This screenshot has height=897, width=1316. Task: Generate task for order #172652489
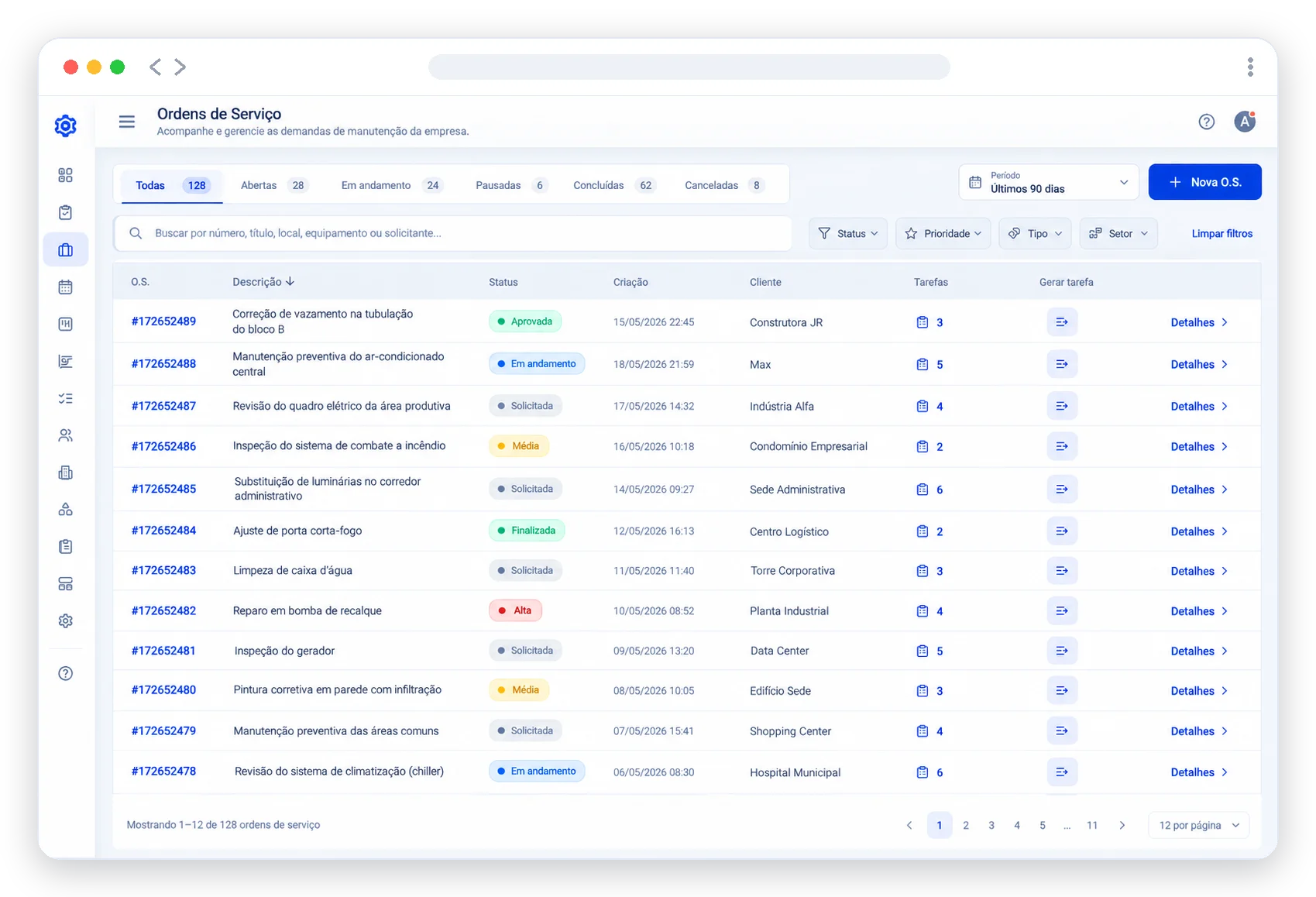(1062, 322)
